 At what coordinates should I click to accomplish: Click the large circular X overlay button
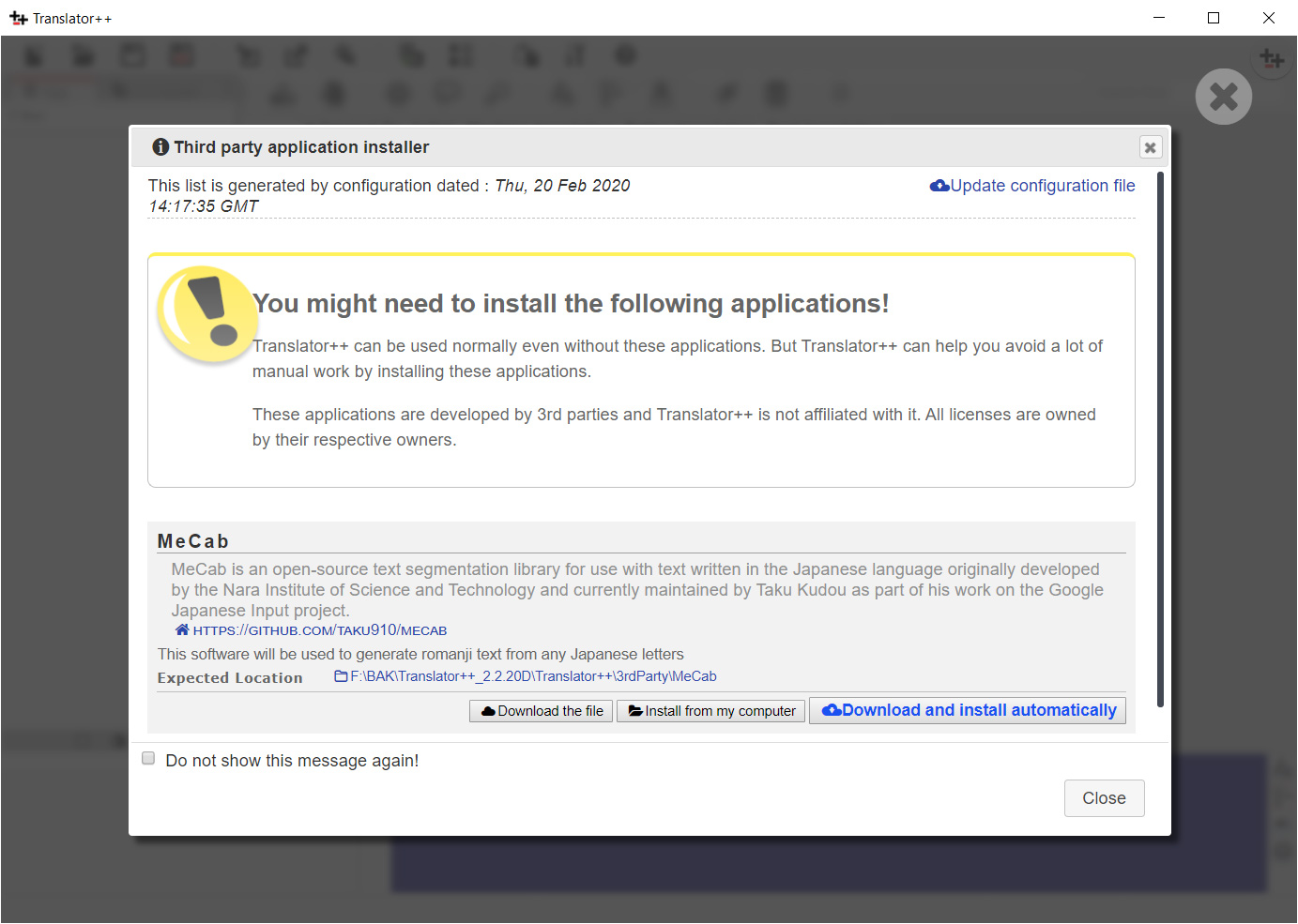1223,97
